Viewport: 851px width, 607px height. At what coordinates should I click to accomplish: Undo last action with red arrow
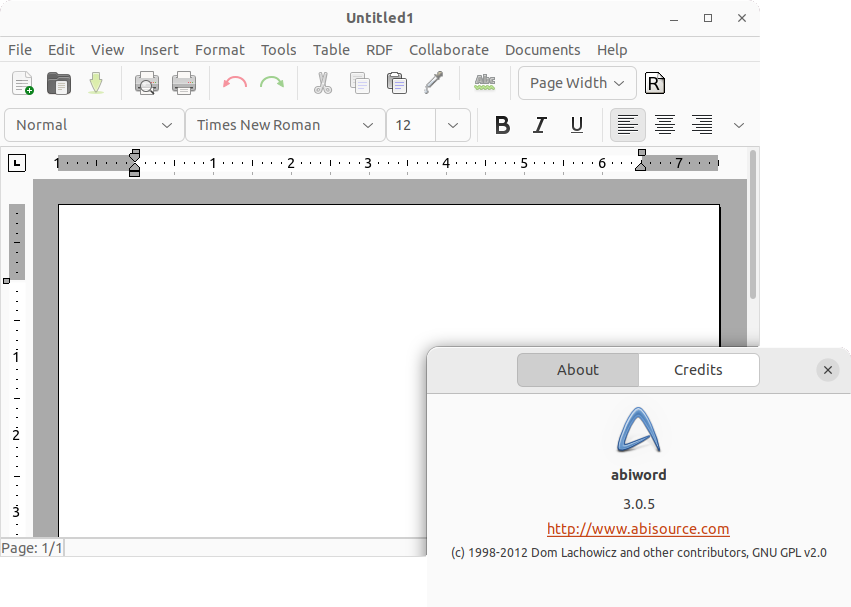(235, 83)
